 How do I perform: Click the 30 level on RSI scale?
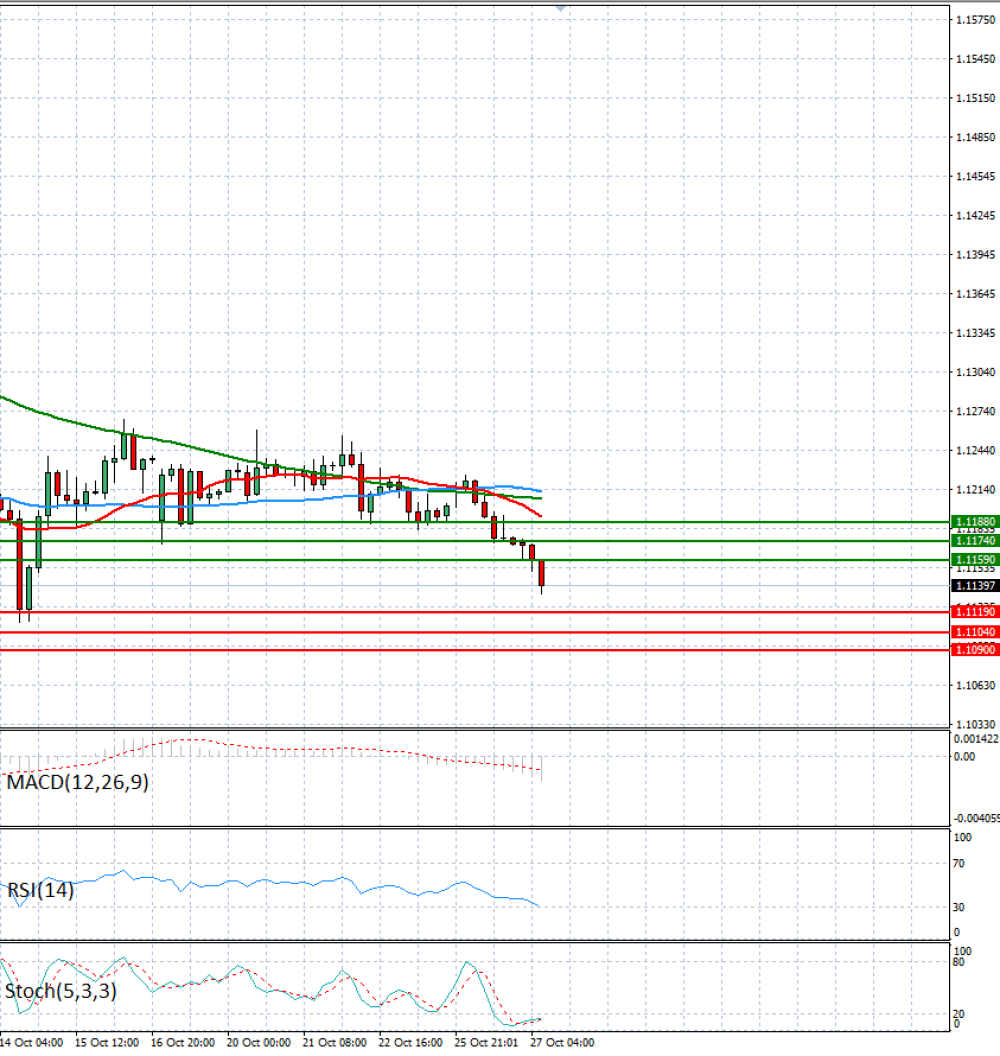point(959,907)
